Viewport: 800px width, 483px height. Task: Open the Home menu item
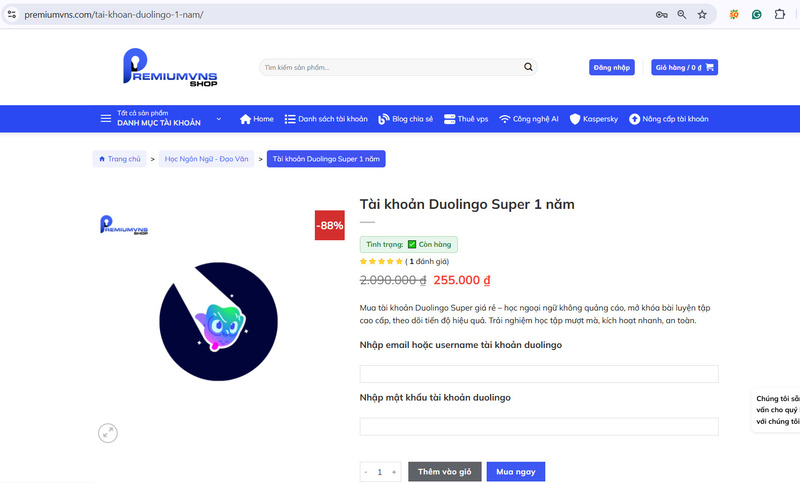[257, 119]
